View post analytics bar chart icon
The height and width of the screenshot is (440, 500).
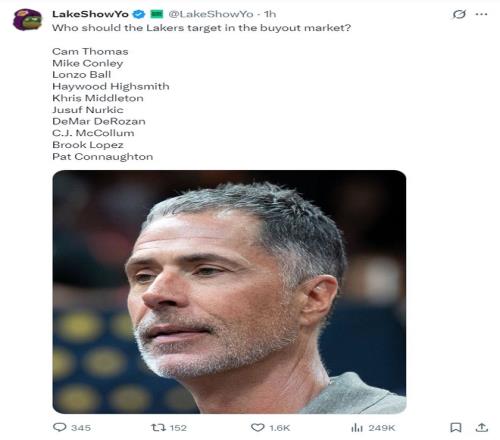[x=357, y=427]
